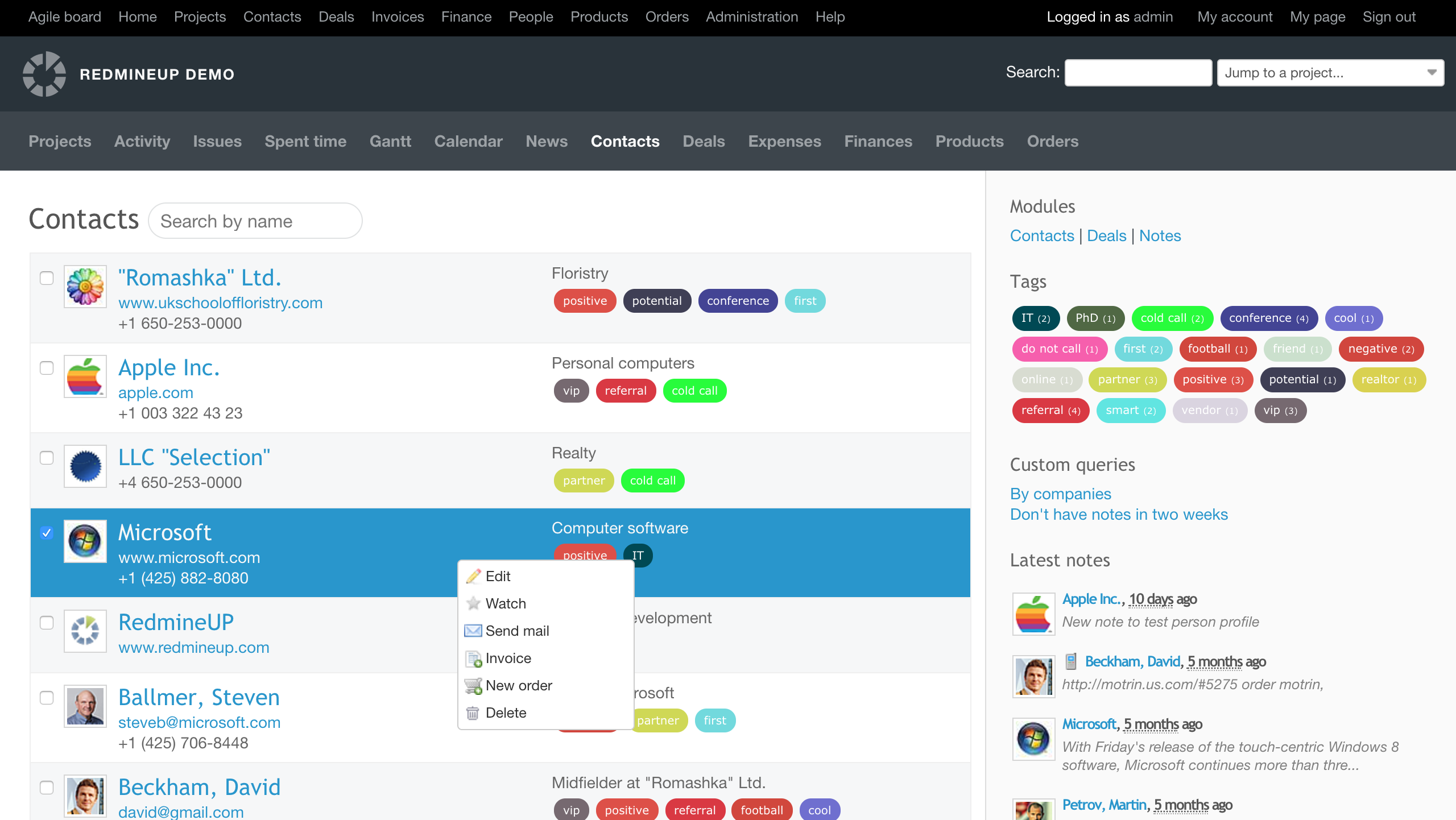The height and width of the screenshot is (820, 1456).
Task: Tick the checkbox beside Ballmer, Steven
Action: coord(46,698)
